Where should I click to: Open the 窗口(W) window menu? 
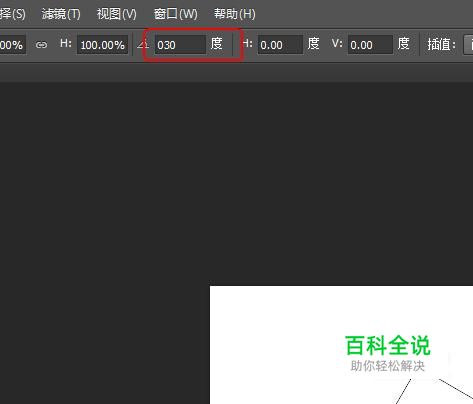point(176,14)
